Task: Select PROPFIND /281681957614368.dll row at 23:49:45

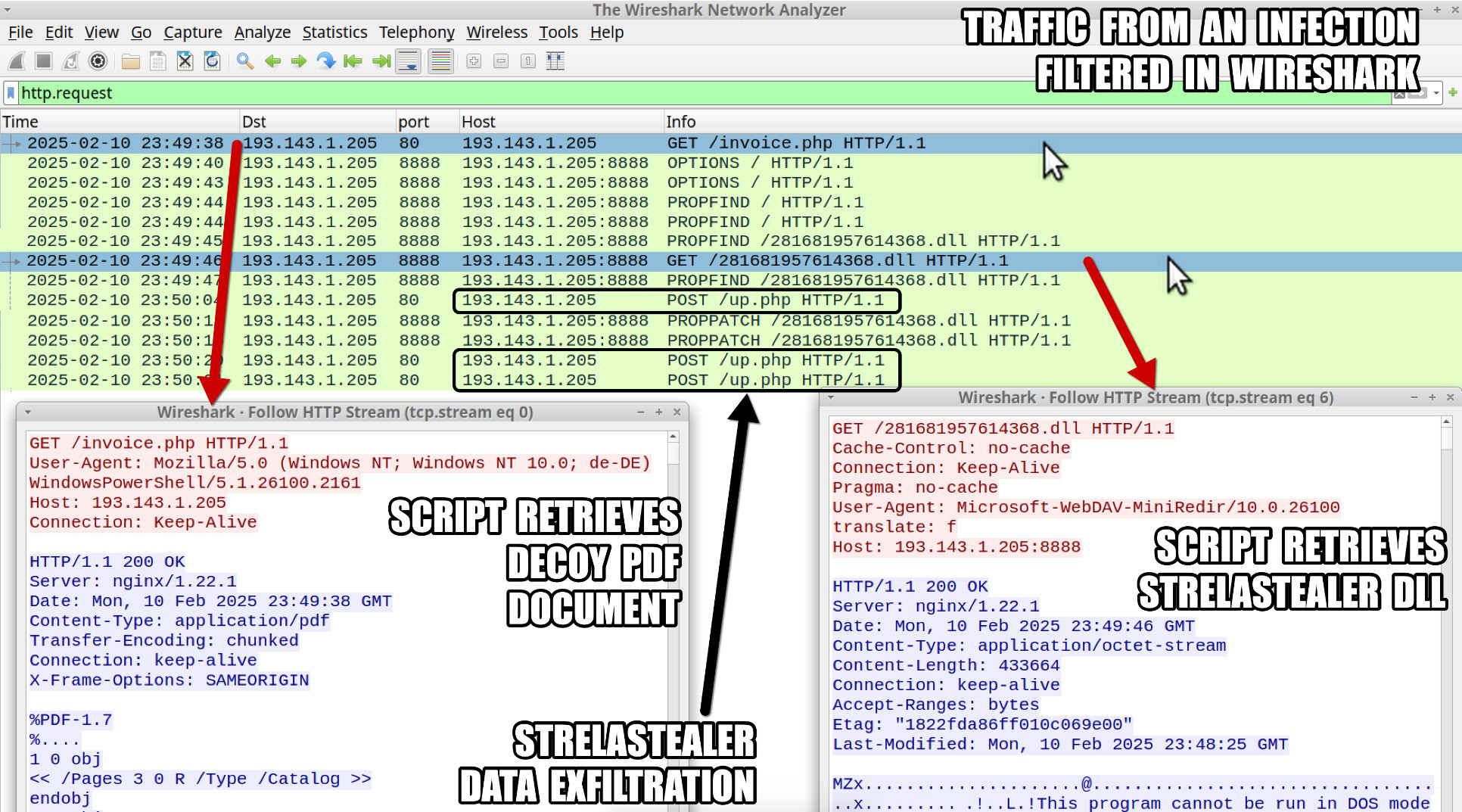Action: (x=731, y=241)
